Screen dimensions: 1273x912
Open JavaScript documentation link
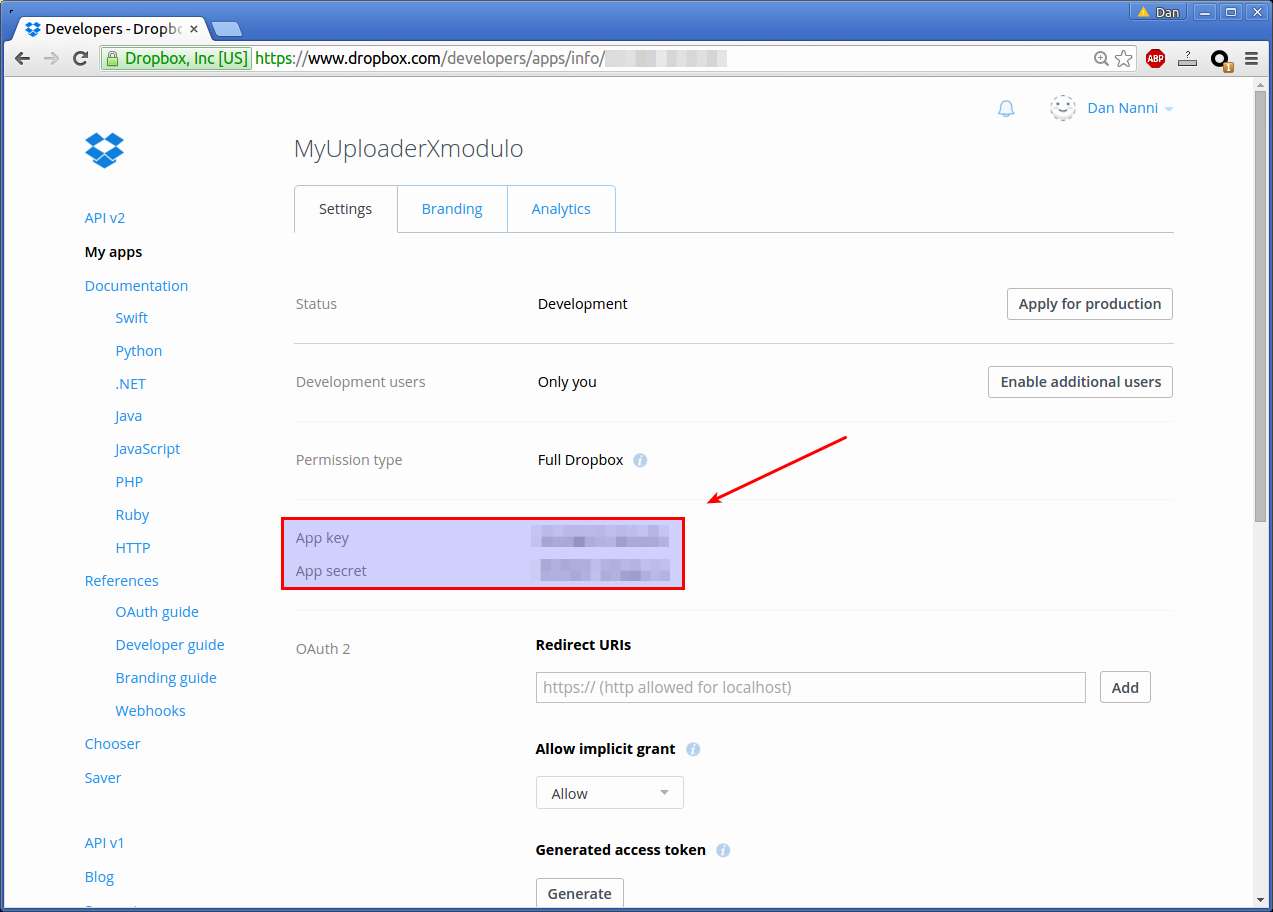pyautogui.click(x=148, y=449)
